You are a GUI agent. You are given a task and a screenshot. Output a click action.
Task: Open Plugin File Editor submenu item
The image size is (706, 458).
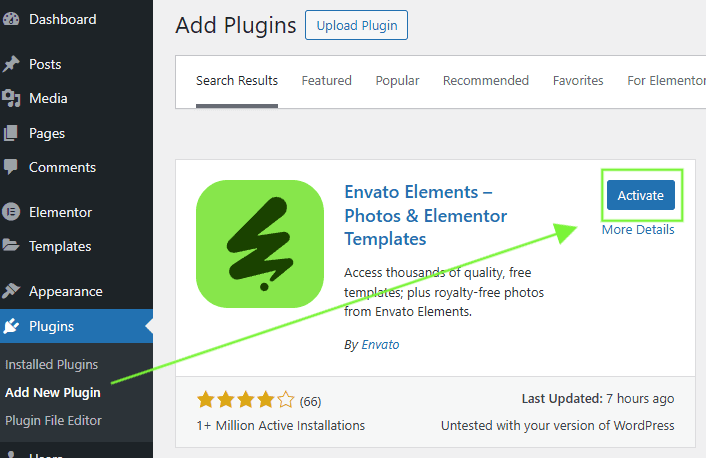pyautogui.click(x=54, y=420)
